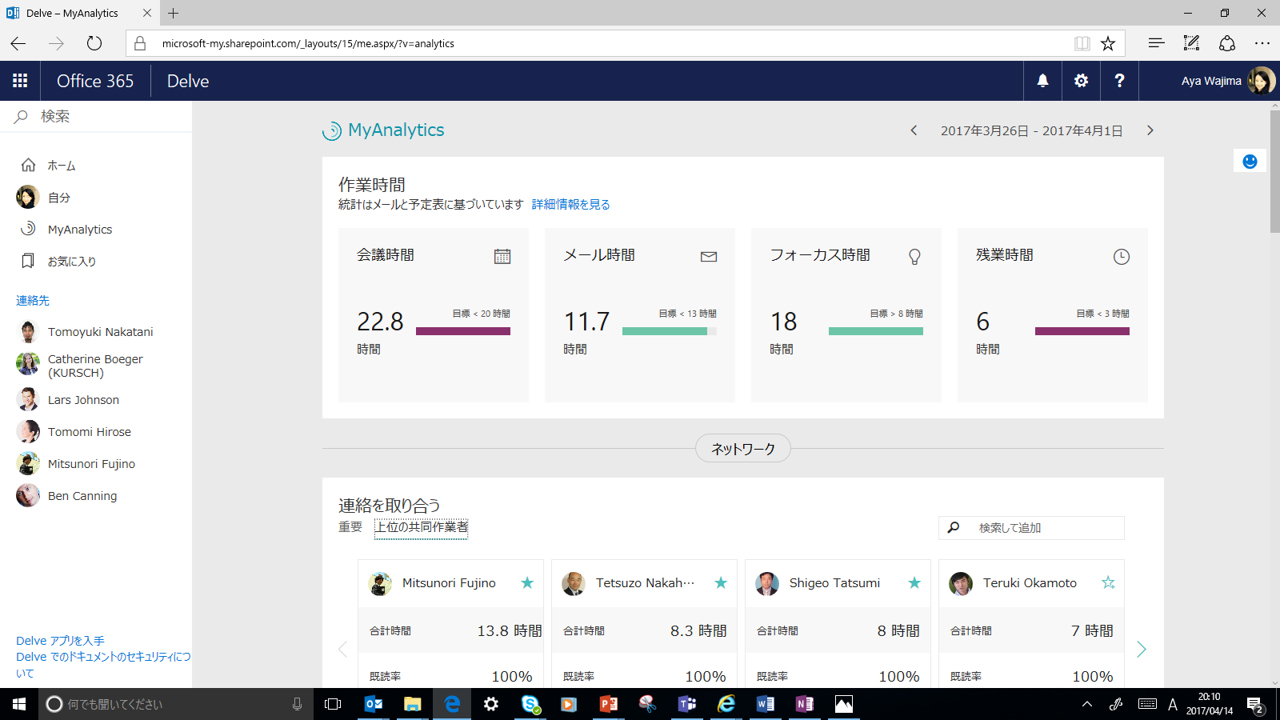Switch to the 上位の共同作業者 tab
Viewport: 1280px width, 720px height.
click(x=421, y=528)
